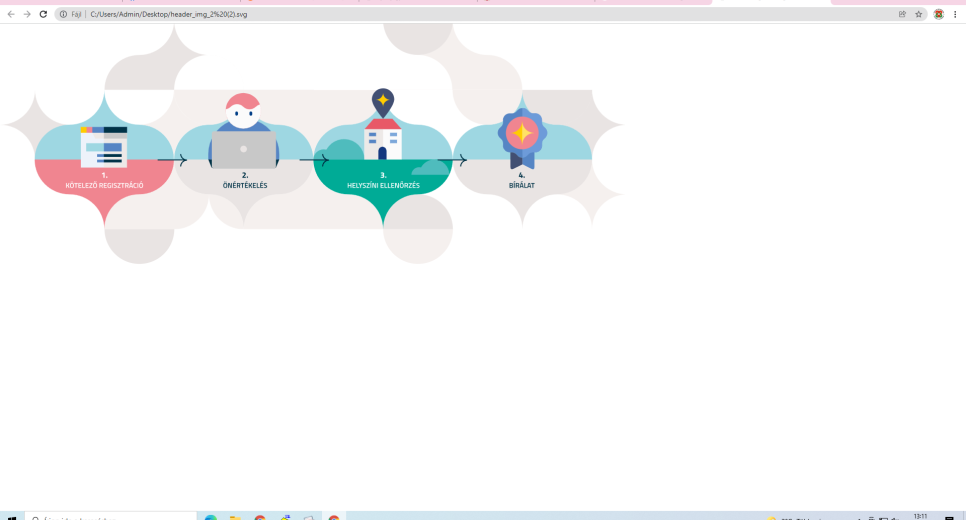Click the taskbar clock showing 13:11
The image size is (966, 520).
(x=920, y=516)
